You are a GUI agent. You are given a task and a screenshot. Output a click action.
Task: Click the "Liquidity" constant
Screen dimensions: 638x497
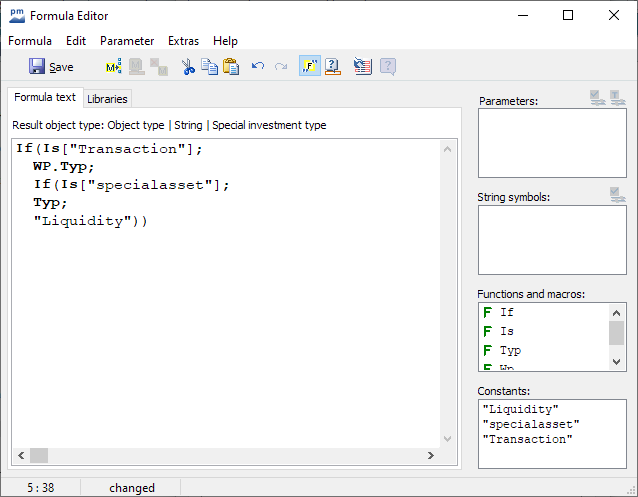pos(520,409)
